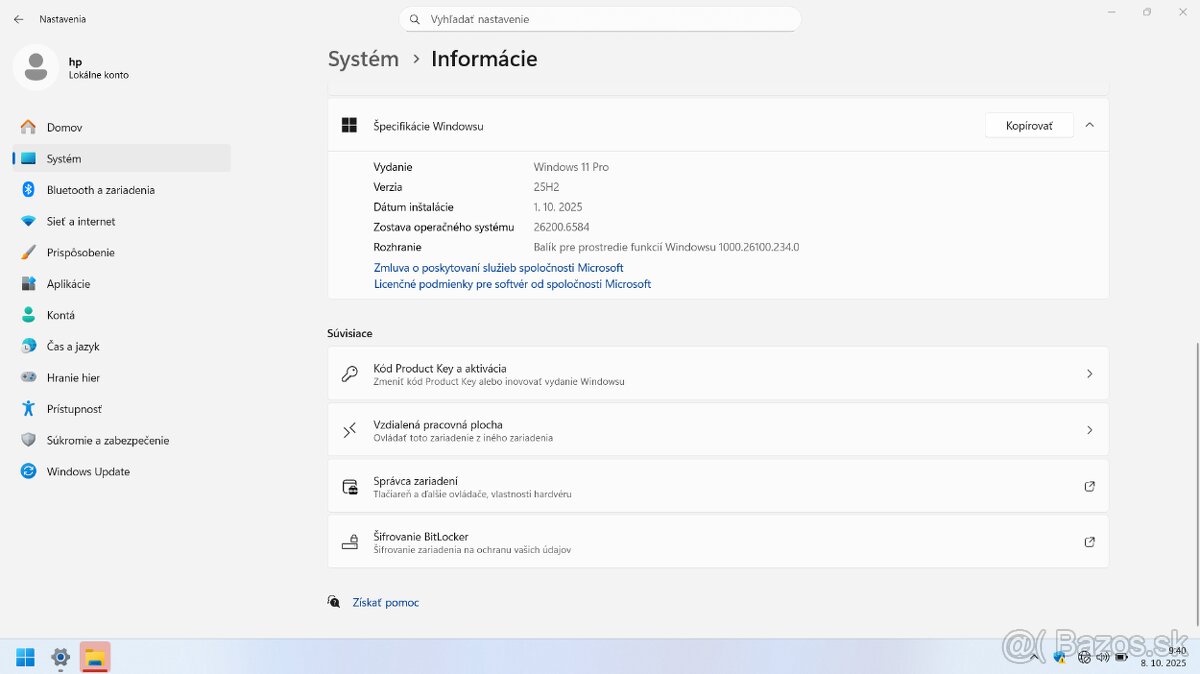The width and height of the screenshot is (1200, 674).
Task: Open Zmluva o poskytovaní služieb link
Action: (x=498, y=268)
